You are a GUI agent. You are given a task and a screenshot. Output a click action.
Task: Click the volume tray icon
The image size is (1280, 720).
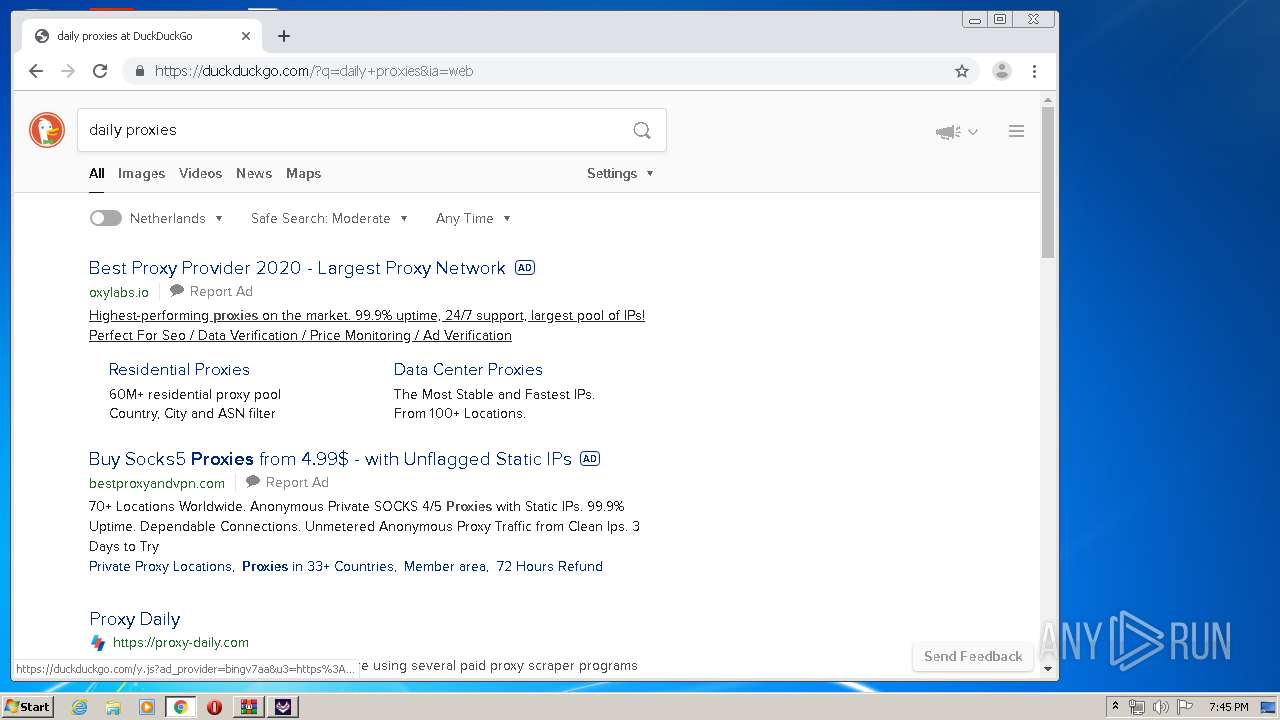[x=1160, y=707]
